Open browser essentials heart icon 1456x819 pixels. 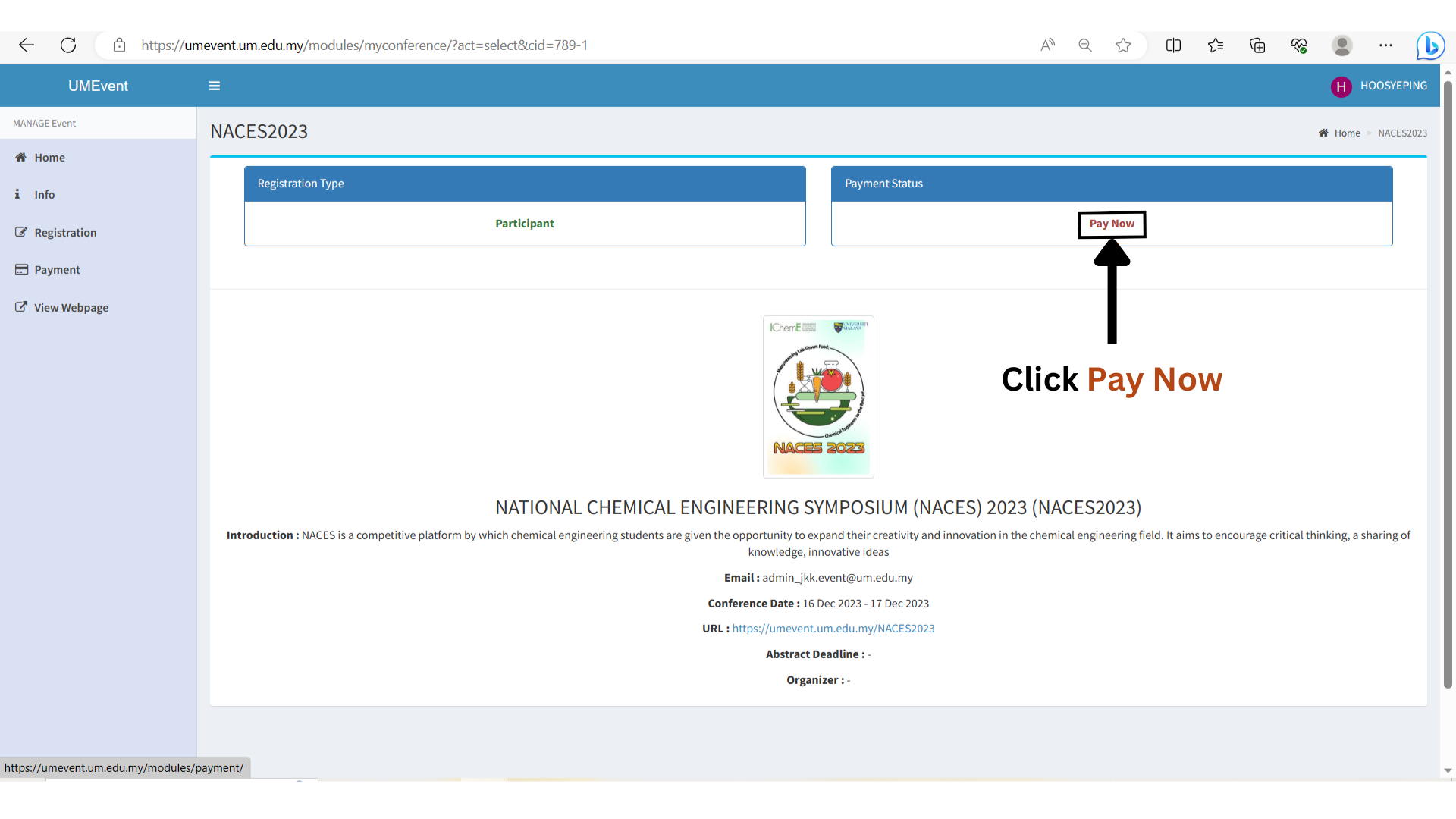coord(1299,45)
